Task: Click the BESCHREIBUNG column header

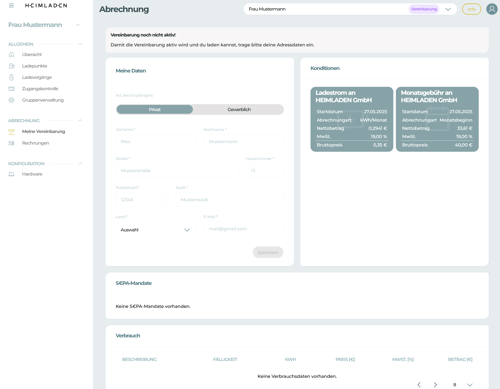Action: click(x=139, y=359)
